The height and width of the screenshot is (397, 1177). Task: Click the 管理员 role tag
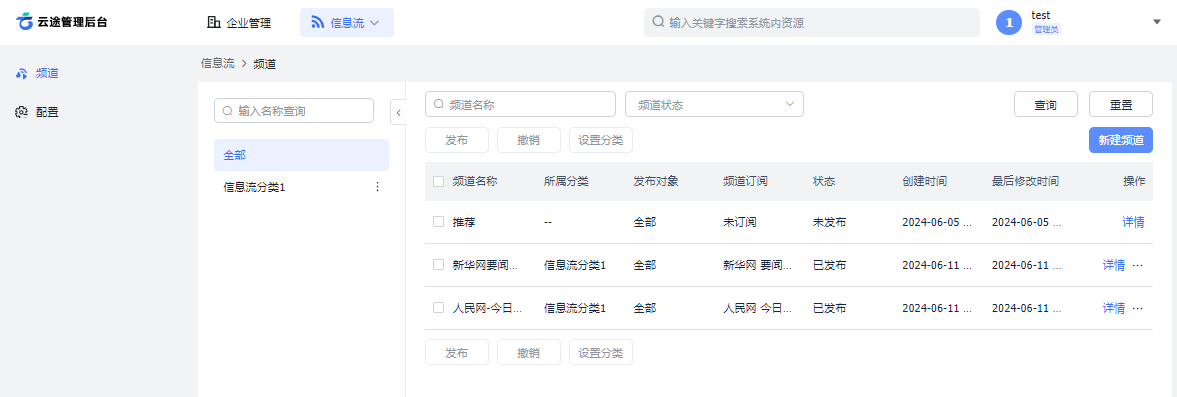(1046, 29)
